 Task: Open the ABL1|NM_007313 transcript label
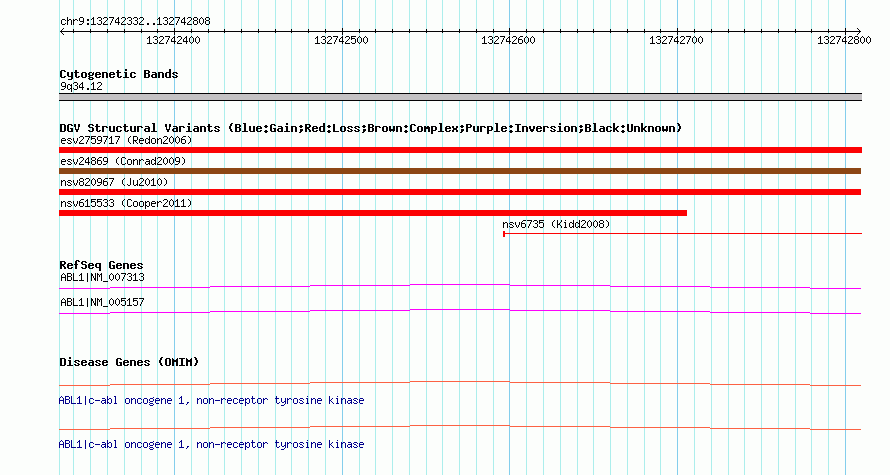click(102, 278)
